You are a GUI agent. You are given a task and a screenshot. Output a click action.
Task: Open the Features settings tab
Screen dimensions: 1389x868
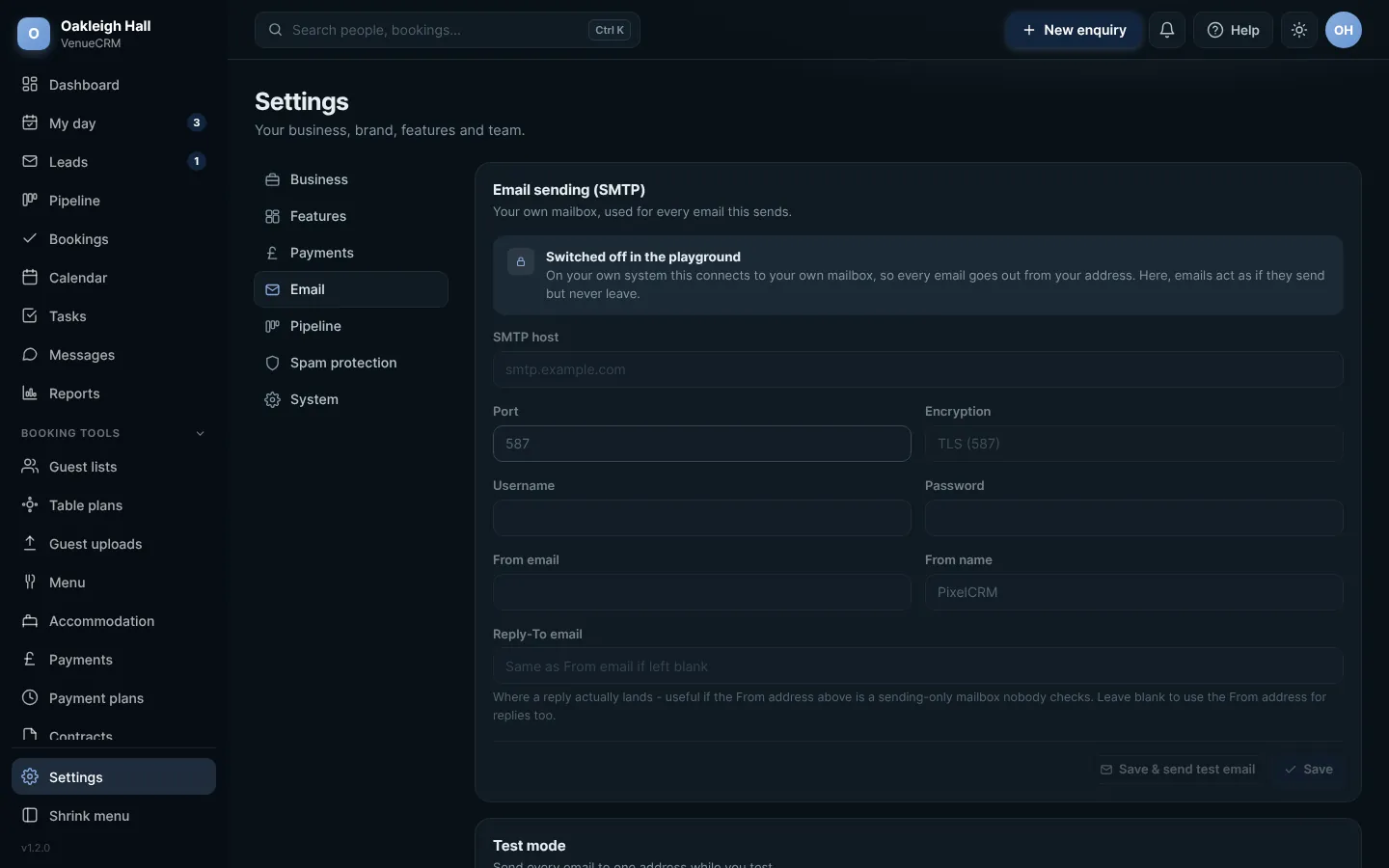click(351, 216)
